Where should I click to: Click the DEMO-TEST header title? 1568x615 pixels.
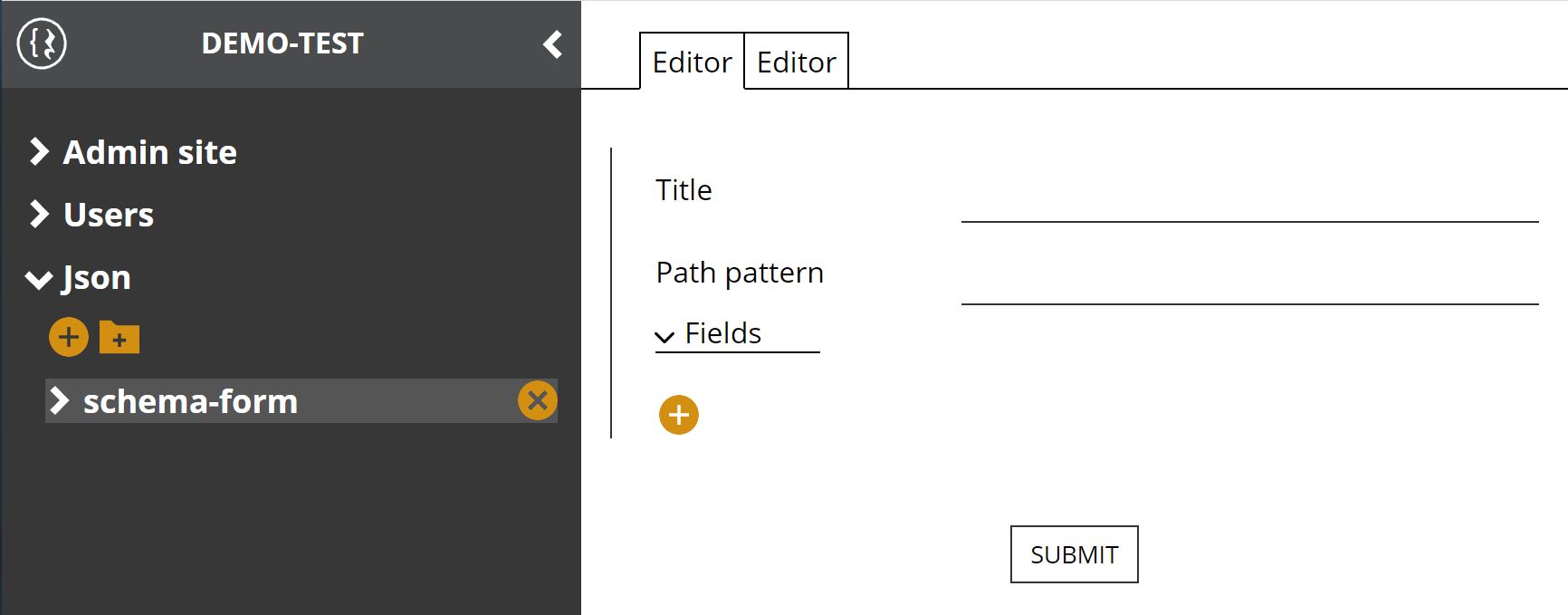click(282, 43)
